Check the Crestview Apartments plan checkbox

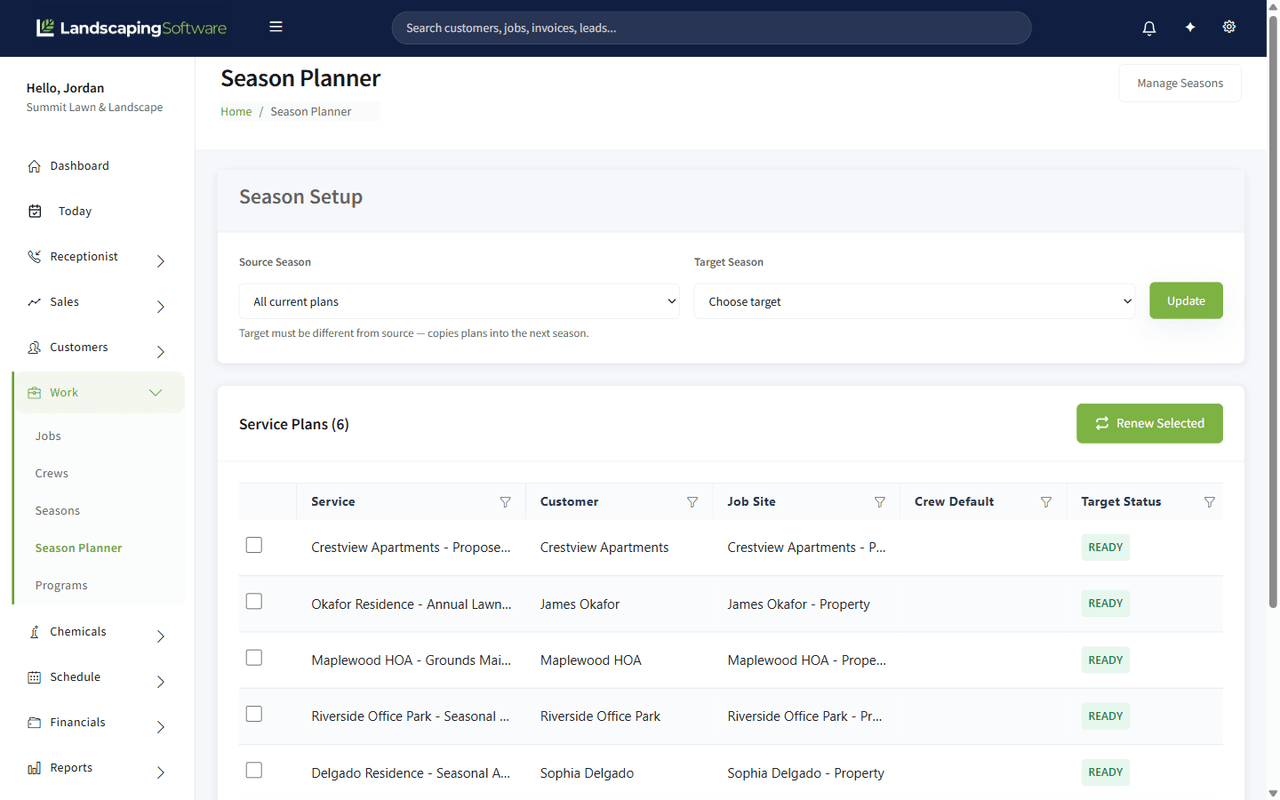(254, 545)
